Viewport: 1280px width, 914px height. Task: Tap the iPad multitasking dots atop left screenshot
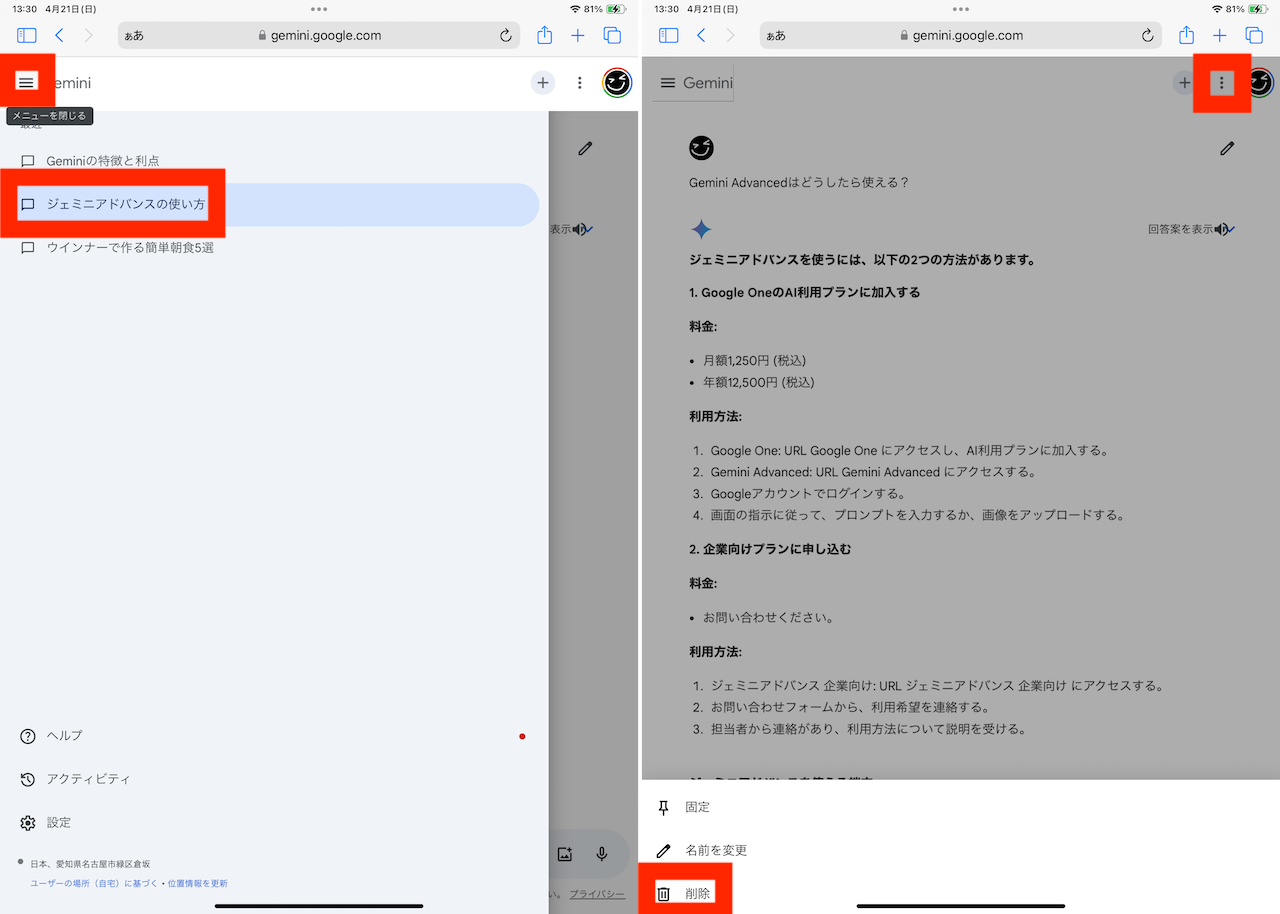tap(319, 8)
